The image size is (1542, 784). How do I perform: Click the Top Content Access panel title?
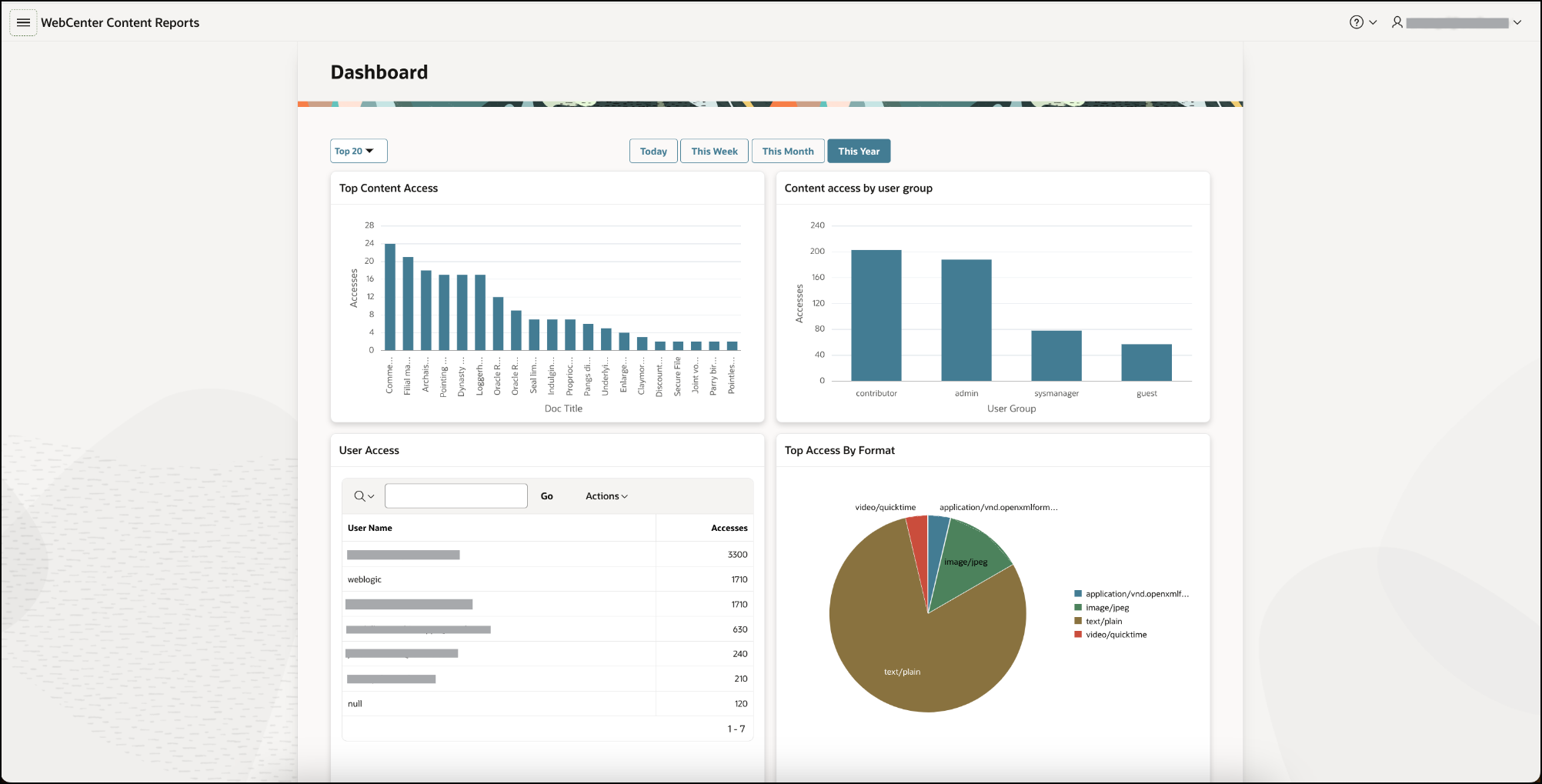[x=389, y=188]
